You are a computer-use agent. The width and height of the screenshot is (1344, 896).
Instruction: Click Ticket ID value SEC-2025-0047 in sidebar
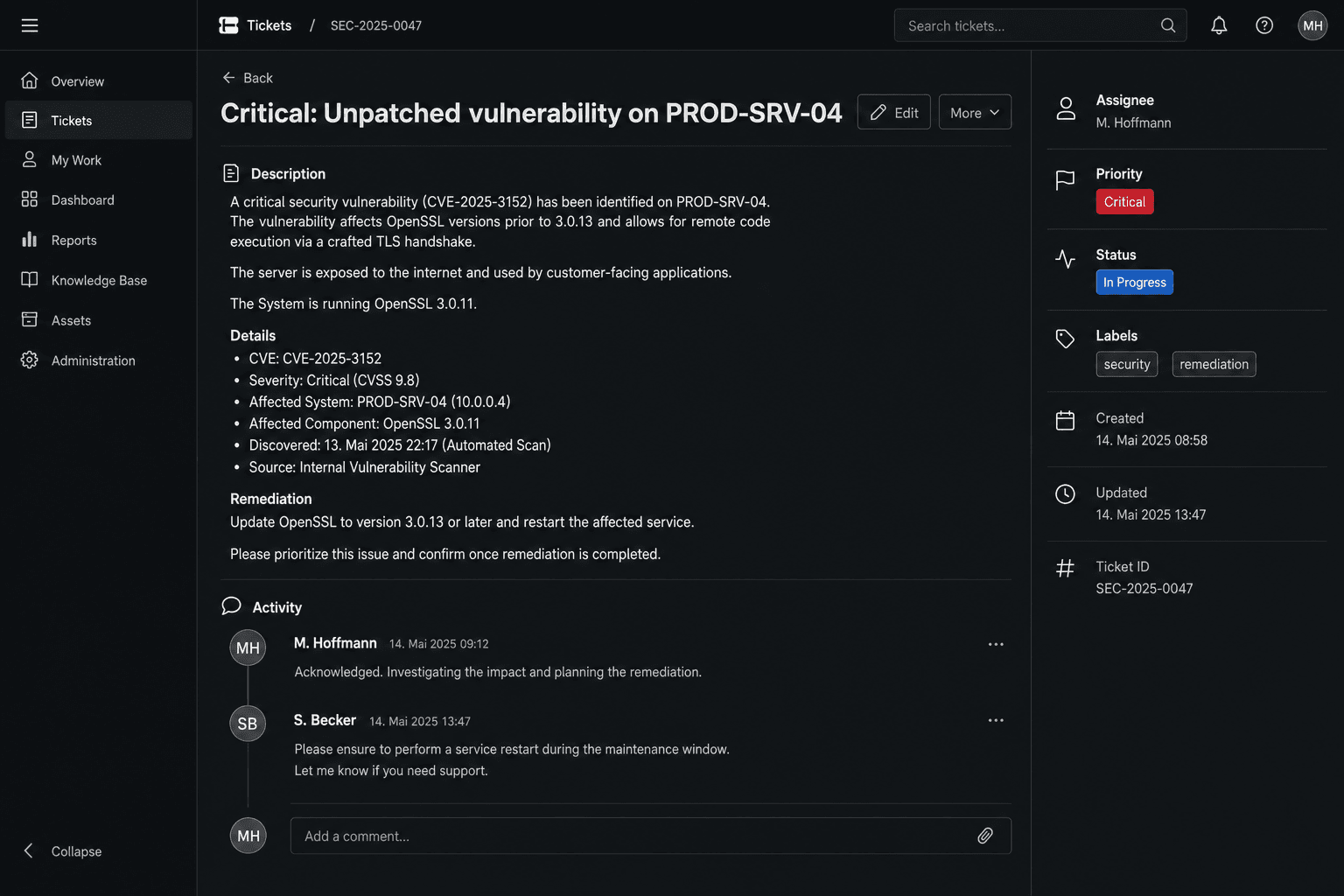click(x=1144, y=588)
